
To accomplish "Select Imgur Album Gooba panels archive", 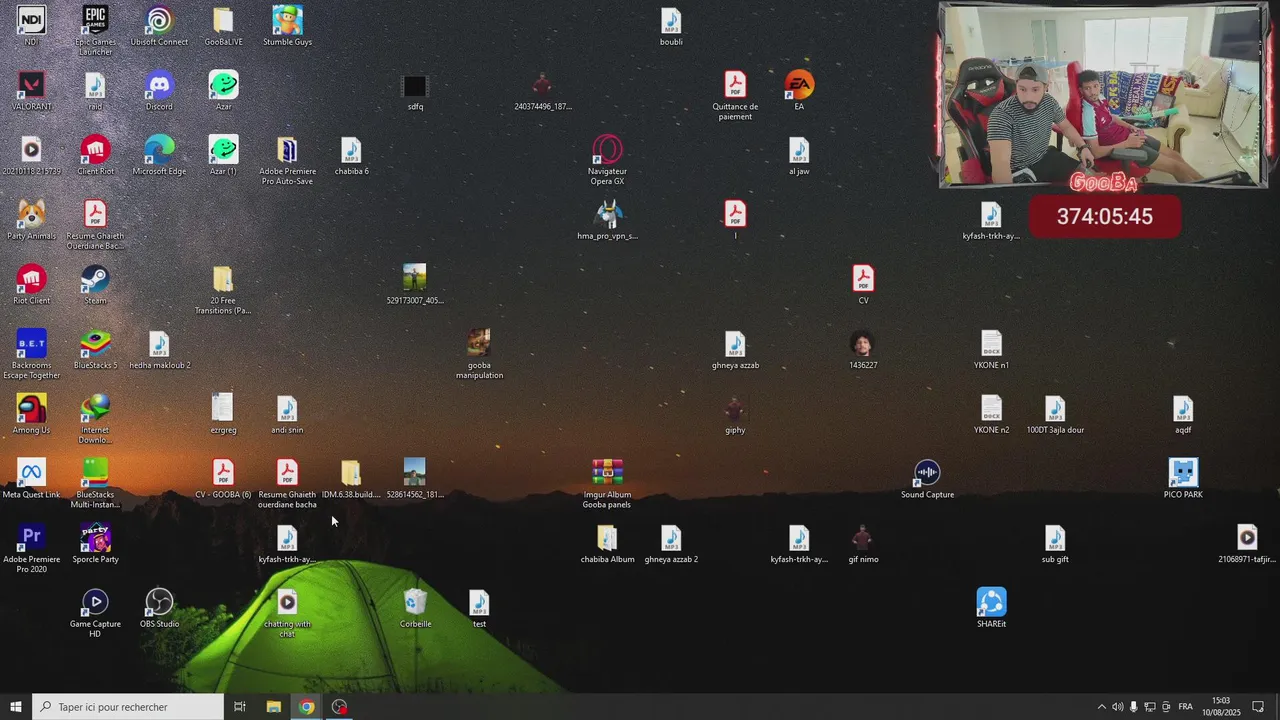I will [607, 474].
